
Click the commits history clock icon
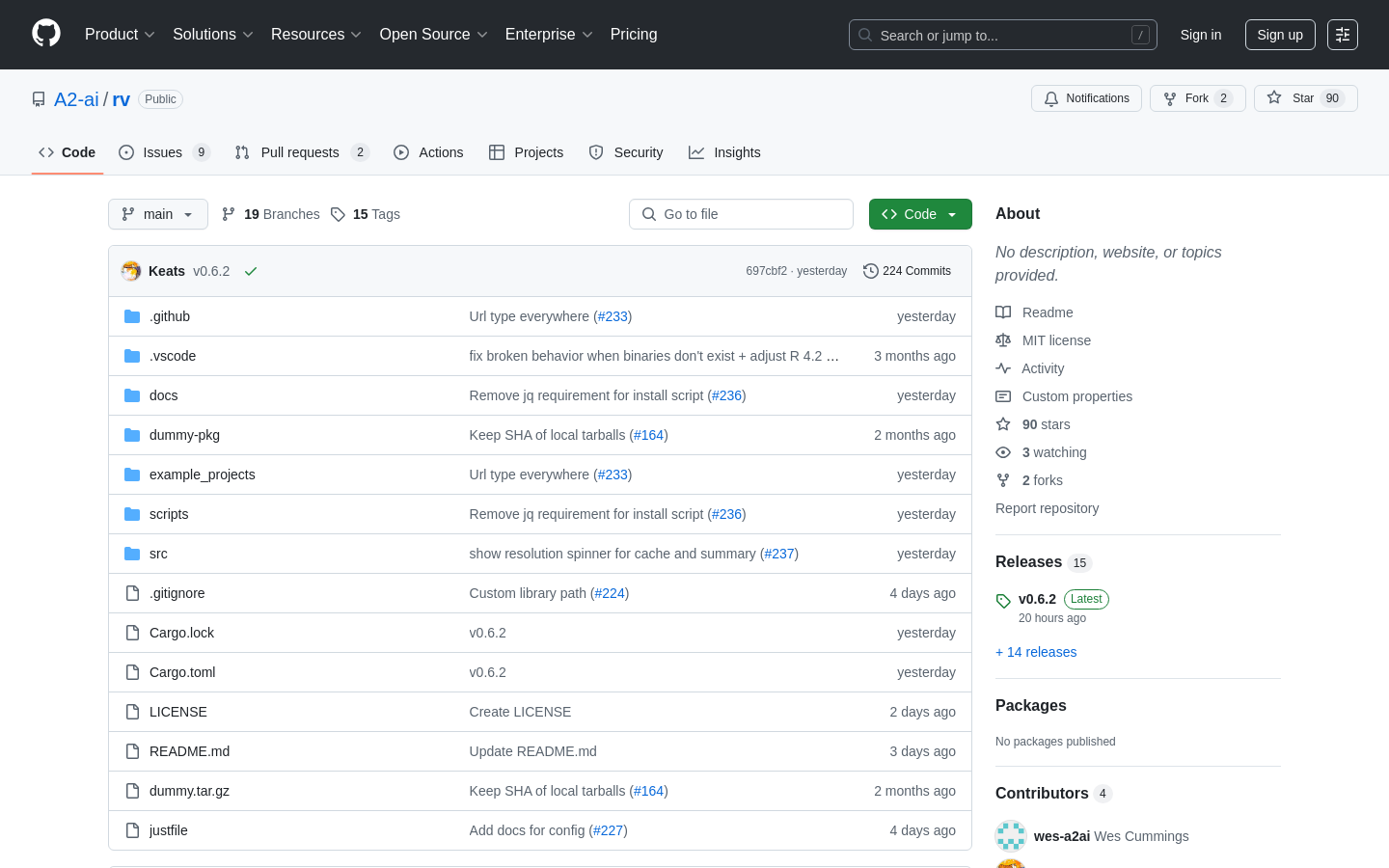pyautogui.click(x=871, y=271)
